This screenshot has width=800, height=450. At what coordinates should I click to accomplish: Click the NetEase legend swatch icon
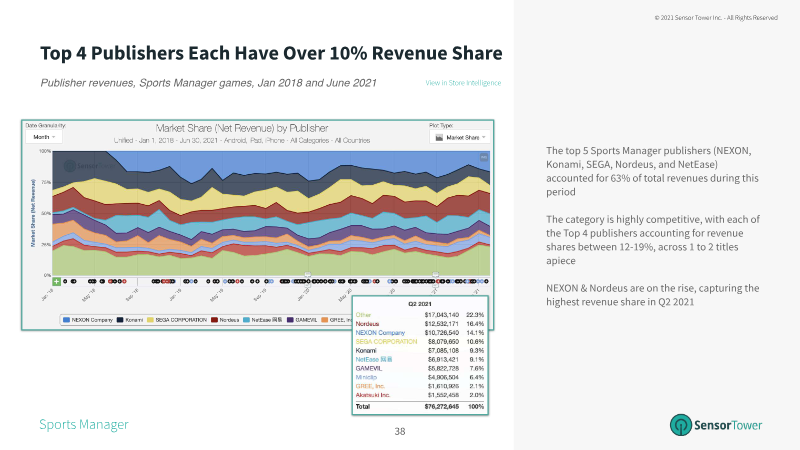pos(246,320)
